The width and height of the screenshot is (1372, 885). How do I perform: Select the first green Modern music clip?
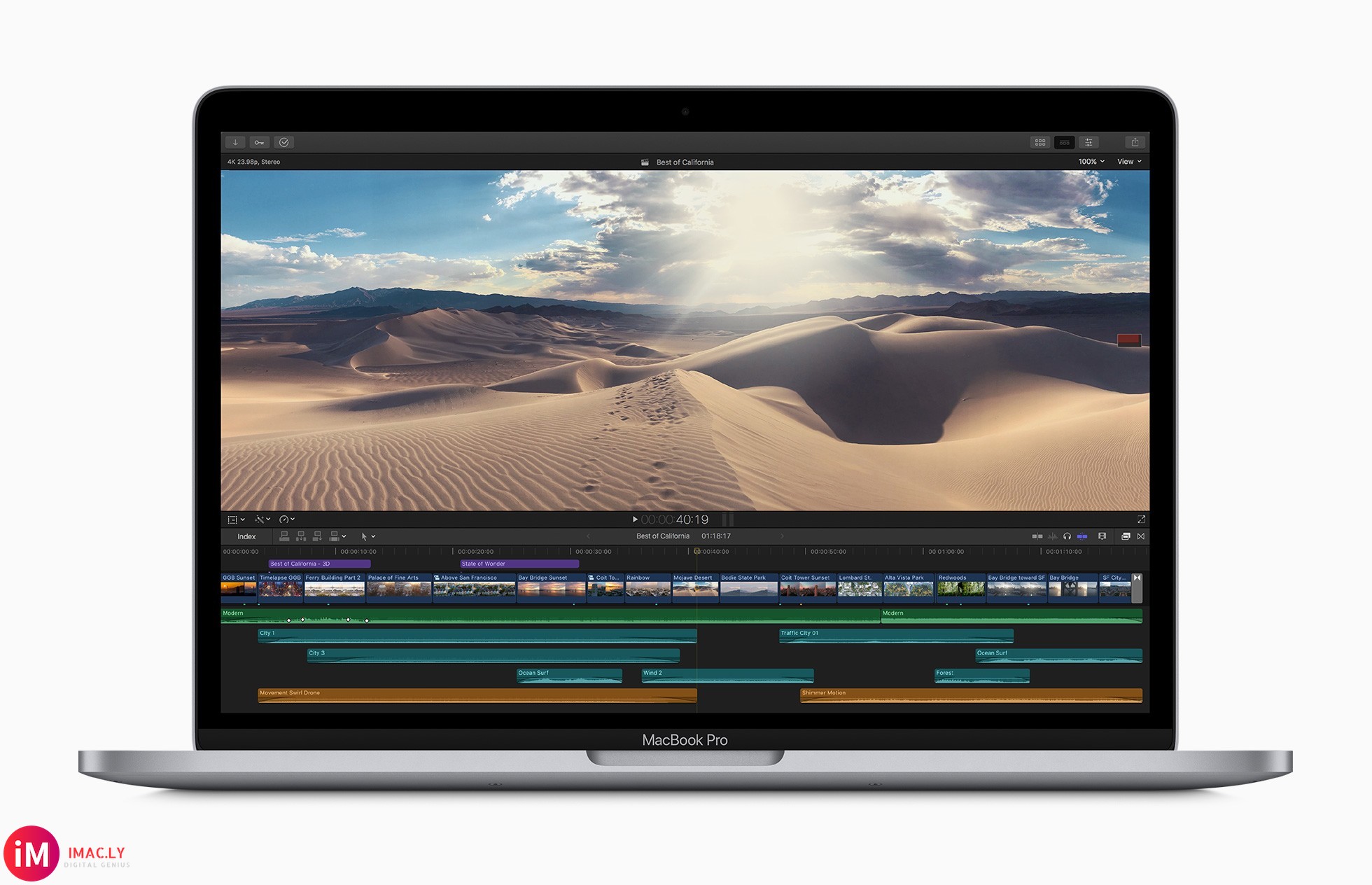click(x=550, y=616)
